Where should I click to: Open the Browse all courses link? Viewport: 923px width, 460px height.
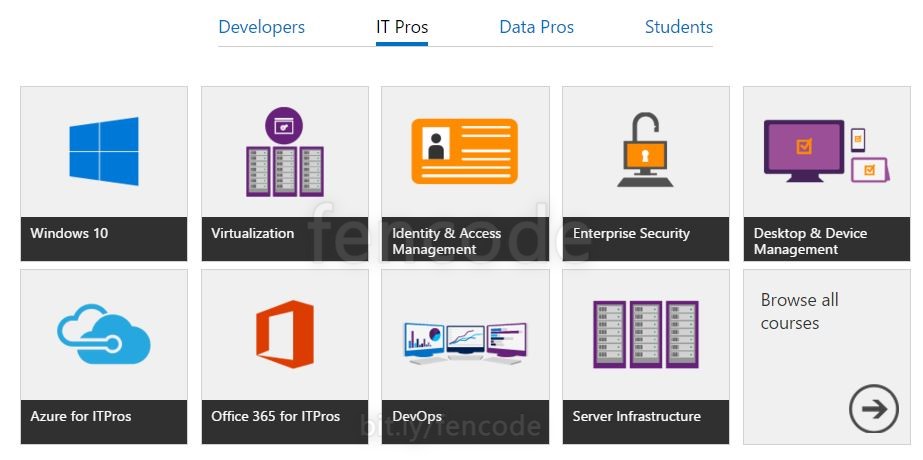(800, 311)
